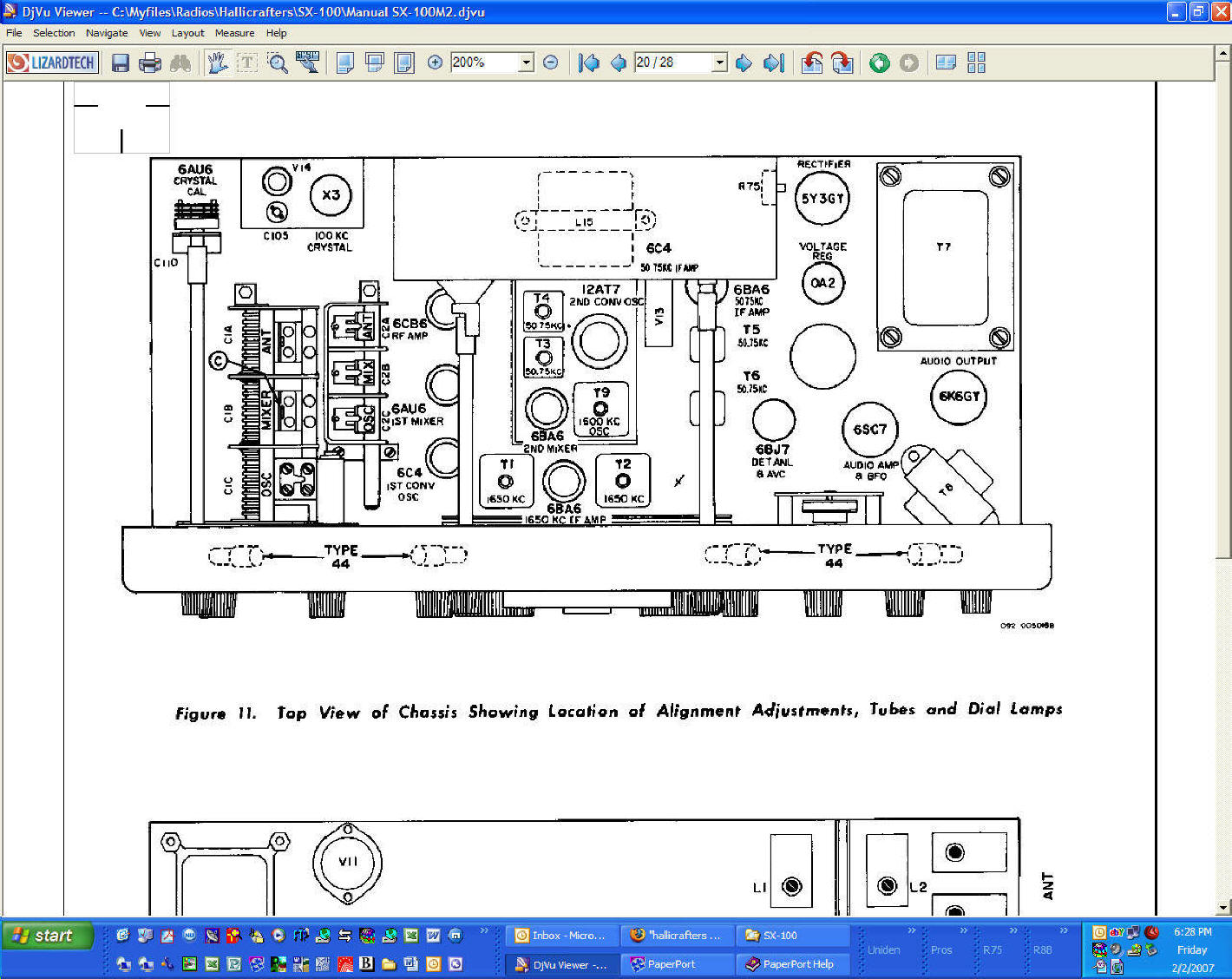
Task: Open Find with the binoculars icon
Action: pyautogui.click(x=180, y=62)
